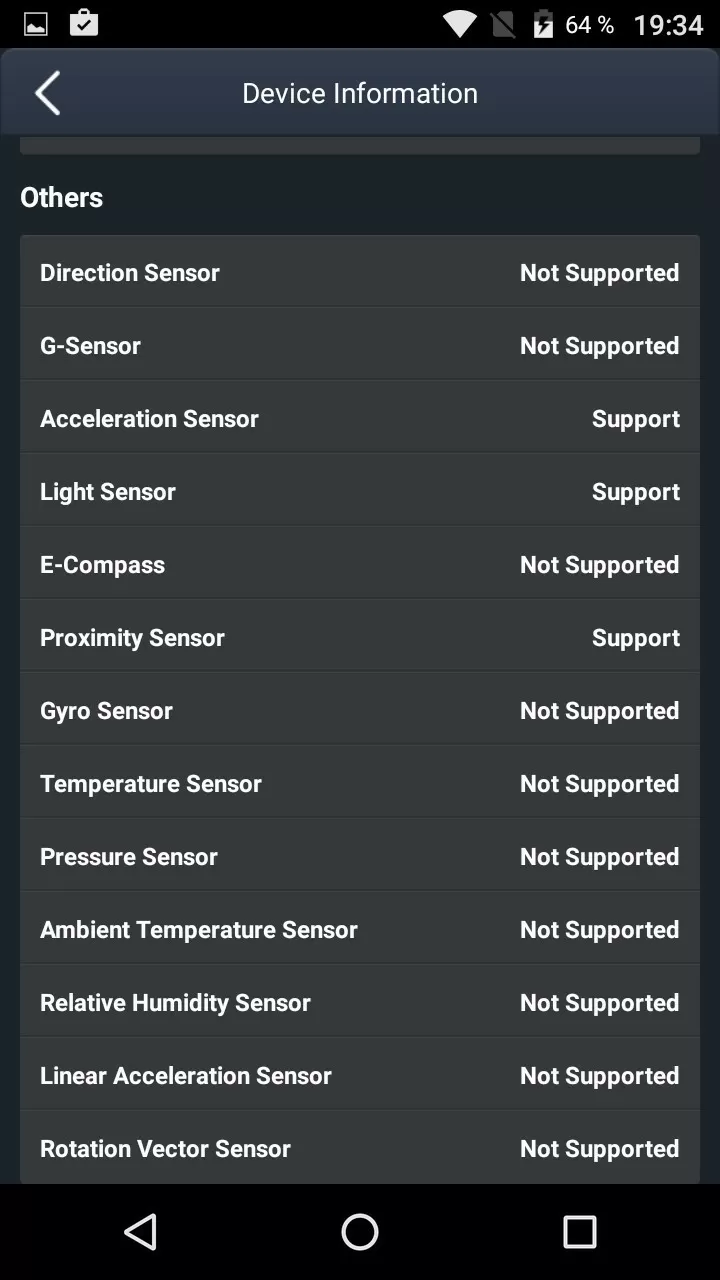Tap the Temperature Sensor row

pos(360,784)
